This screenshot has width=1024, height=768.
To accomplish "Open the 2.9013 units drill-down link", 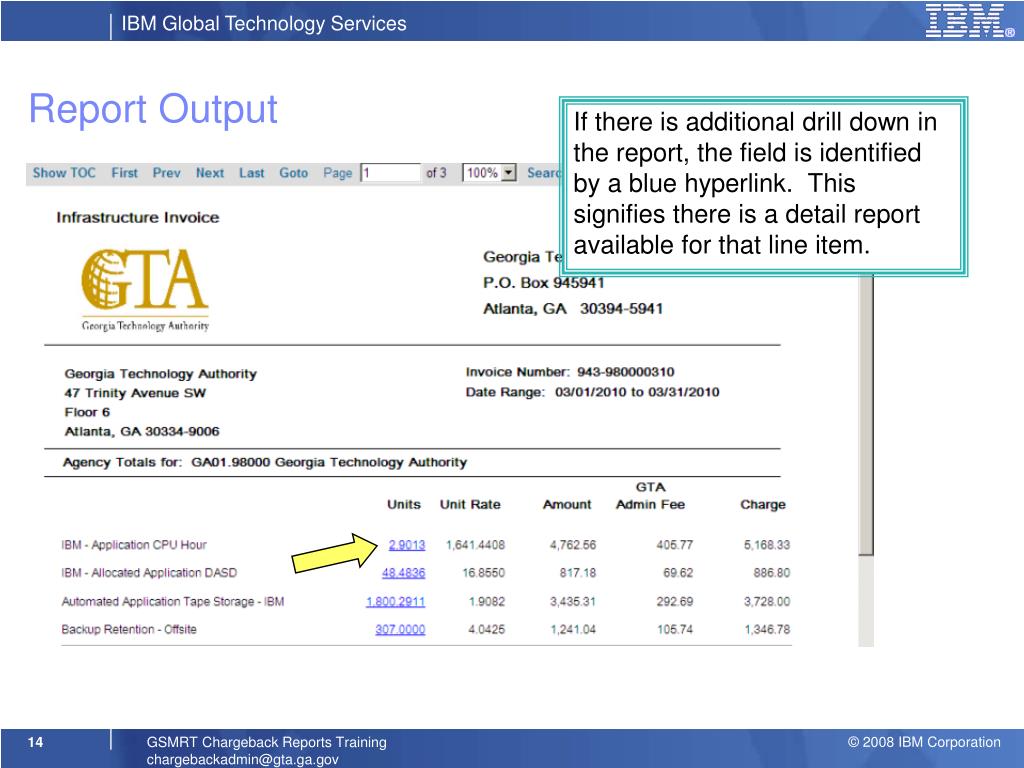I will click(x=406, y=545).
